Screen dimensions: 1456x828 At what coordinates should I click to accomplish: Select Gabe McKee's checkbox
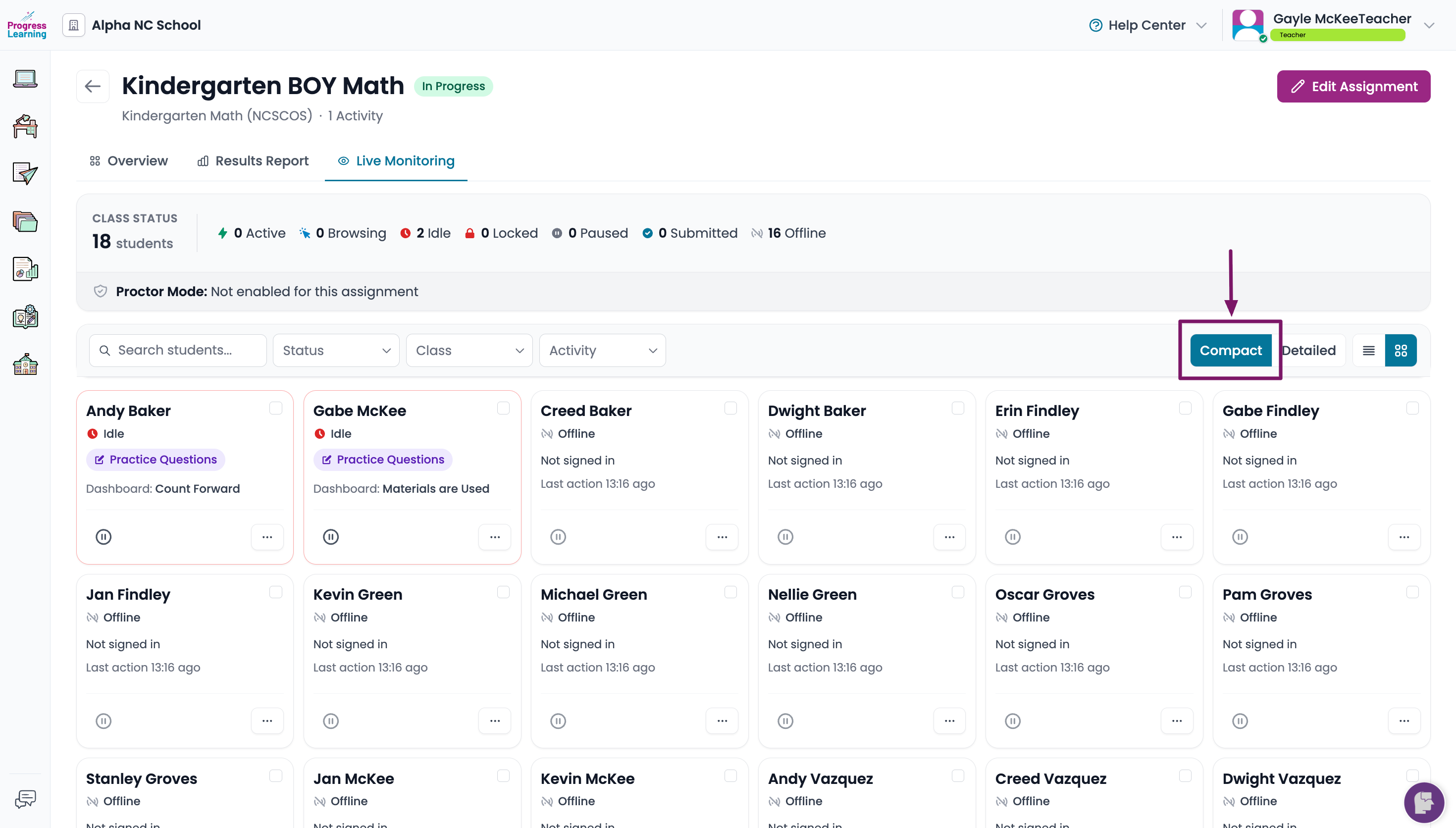(503, 409)
